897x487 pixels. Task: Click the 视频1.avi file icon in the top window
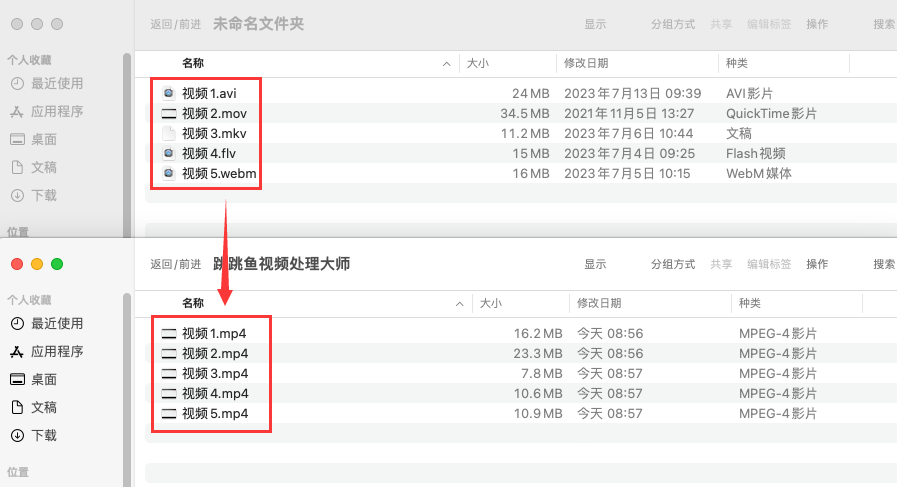click(x=168, y=93)
